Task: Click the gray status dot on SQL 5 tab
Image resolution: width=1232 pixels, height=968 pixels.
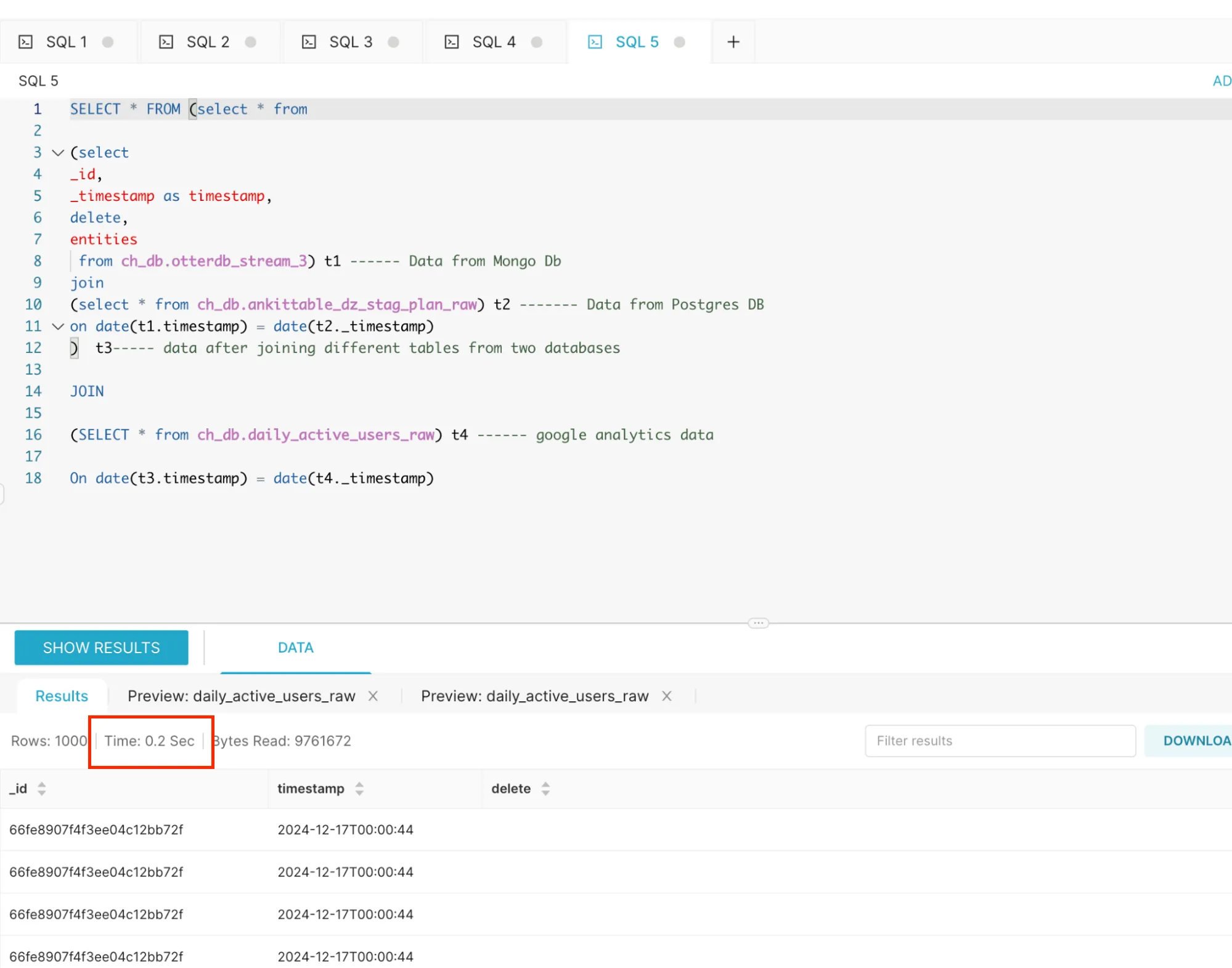Action: pyautogui.click(x=679, y=42)
